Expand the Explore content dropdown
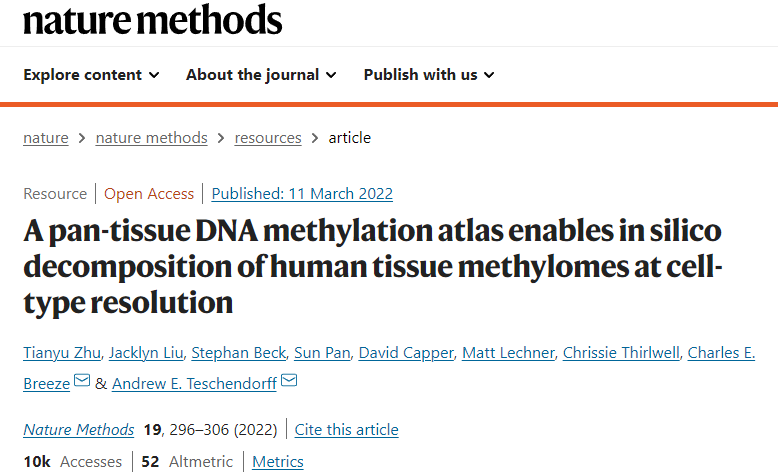778x475 pixels. pos(91,74)
